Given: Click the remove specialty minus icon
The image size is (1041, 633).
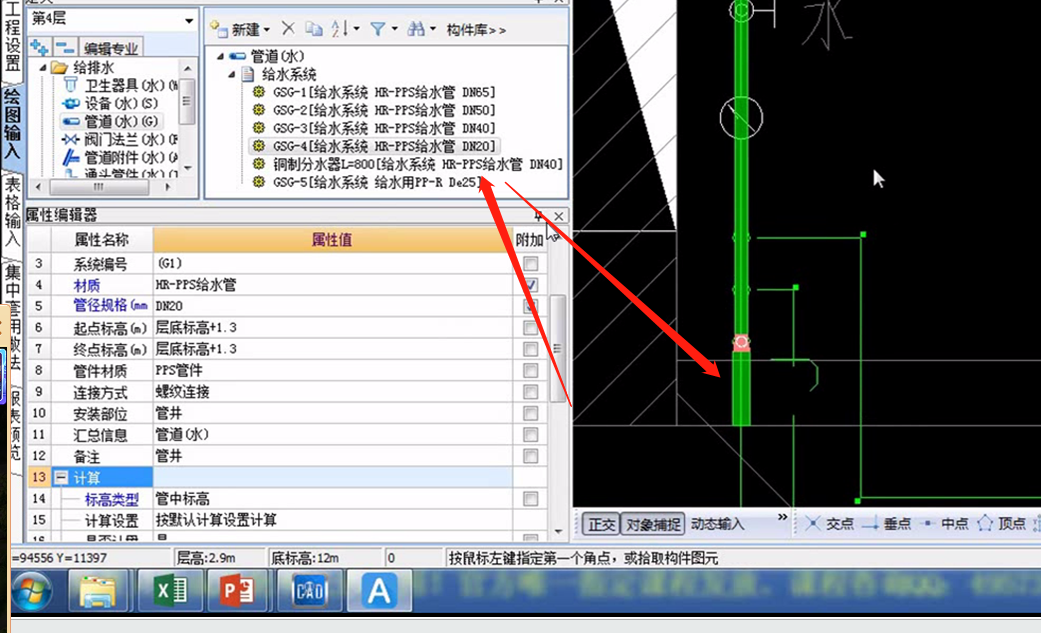Looking at the screenshot, I should pos(65,47).
